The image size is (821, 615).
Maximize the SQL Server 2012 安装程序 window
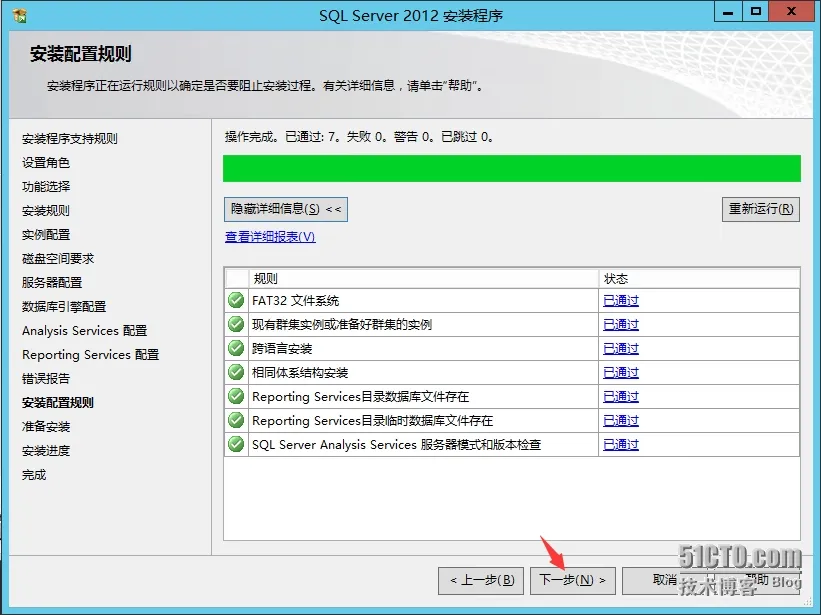tap(756, 12)
